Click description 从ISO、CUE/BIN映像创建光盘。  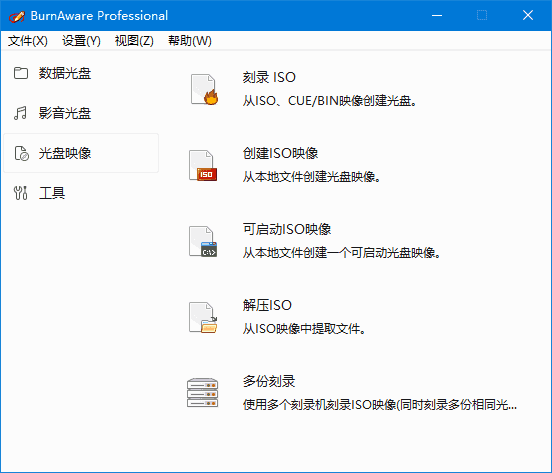coord(330,101)
